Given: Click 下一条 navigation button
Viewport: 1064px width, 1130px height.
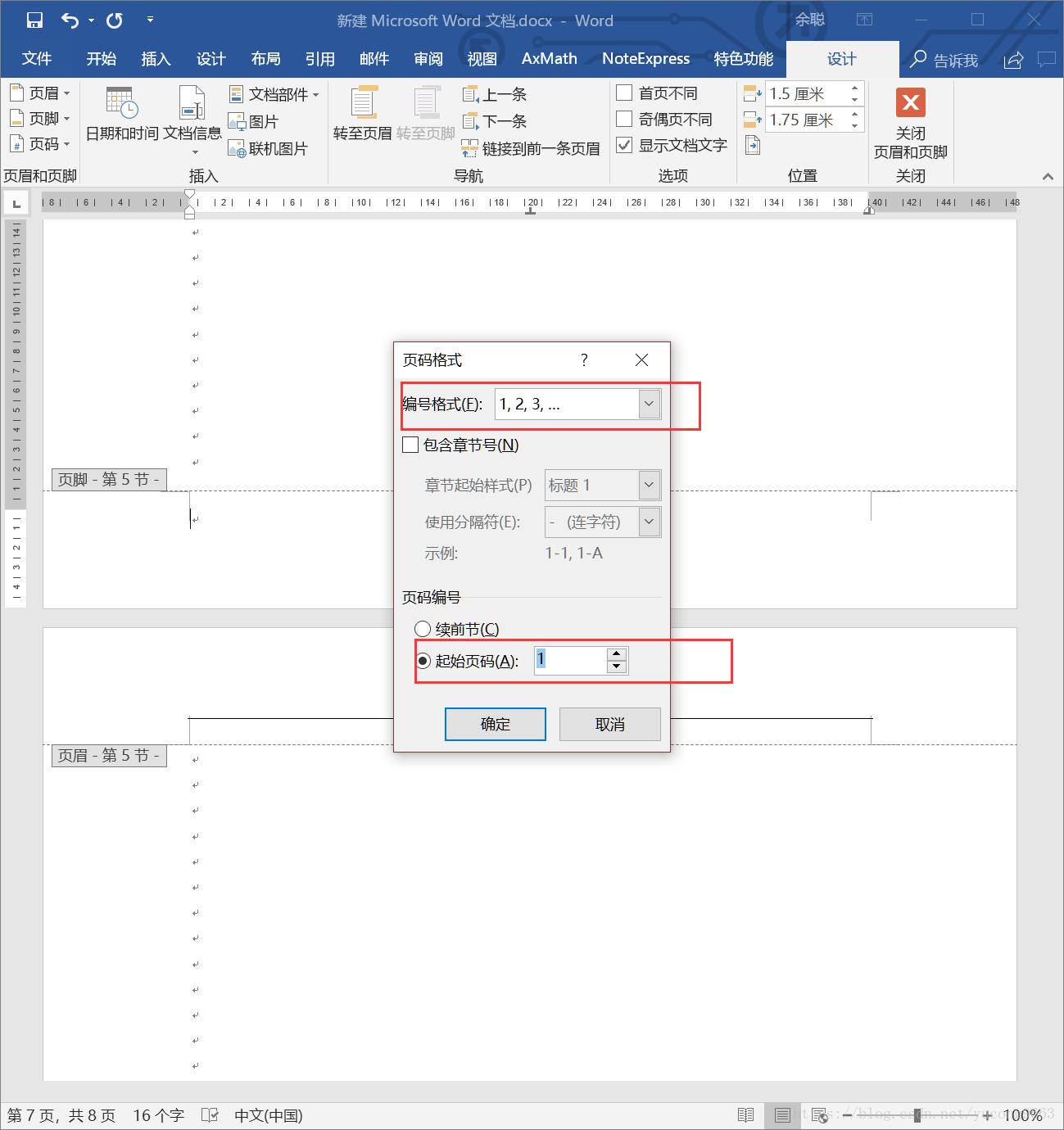Looking at the screenshot, I should (x=495, y=121).
